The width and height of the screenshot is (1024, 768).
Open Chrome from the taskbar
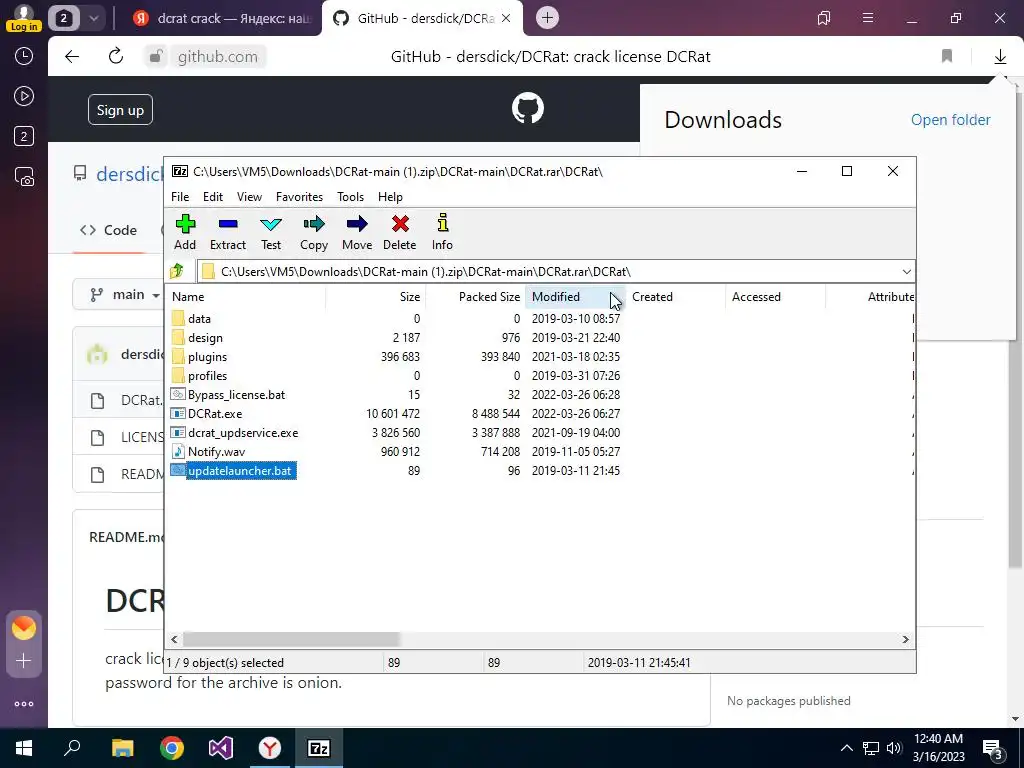click(172, 748)
